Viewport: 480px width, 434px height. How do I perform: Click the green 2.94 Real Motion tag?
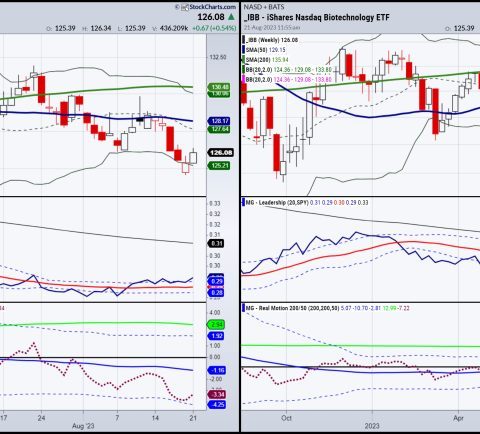tap(216, 324)
